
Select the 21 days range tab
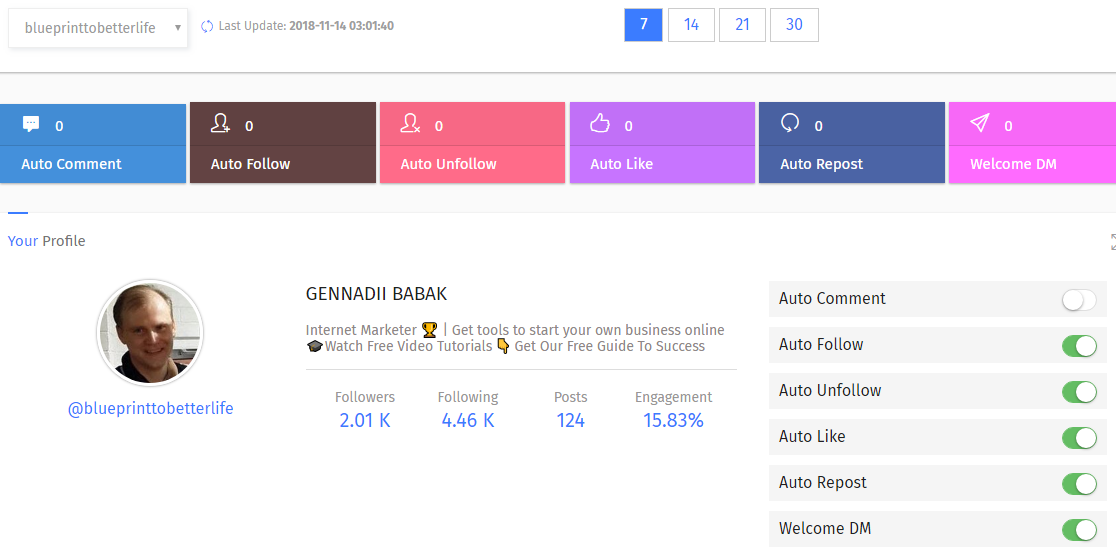742,25
